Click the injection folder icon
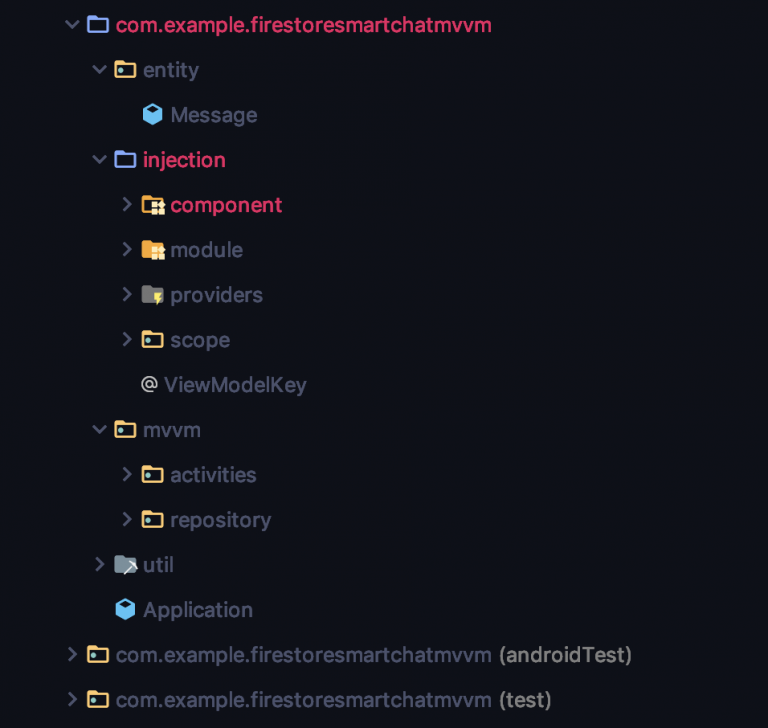This screenshot has height=728, width=768. point(125,159)
